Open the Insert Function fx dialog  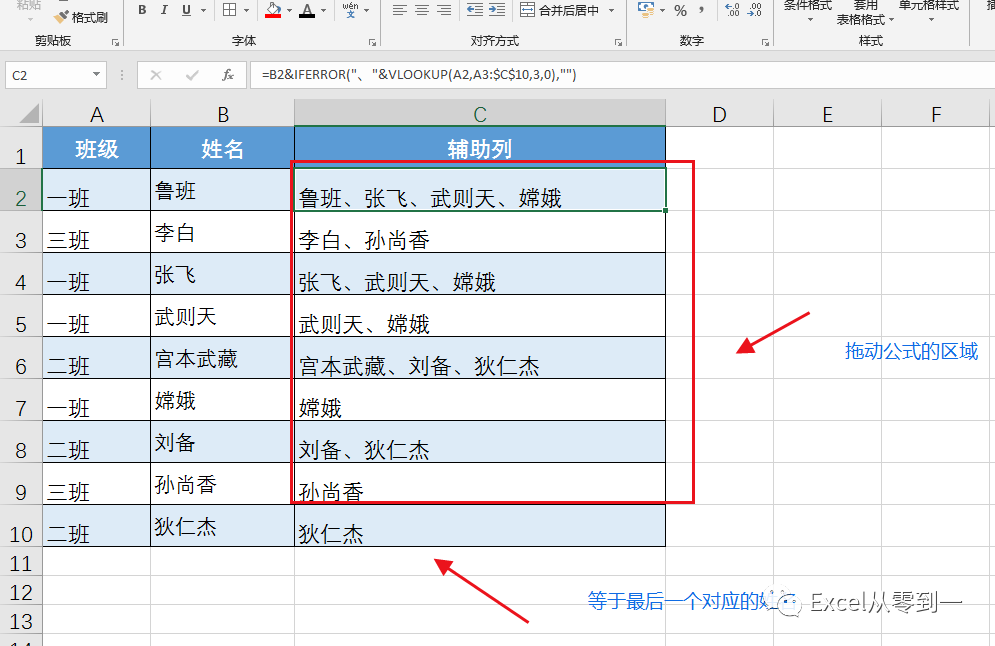coord(228,76)
